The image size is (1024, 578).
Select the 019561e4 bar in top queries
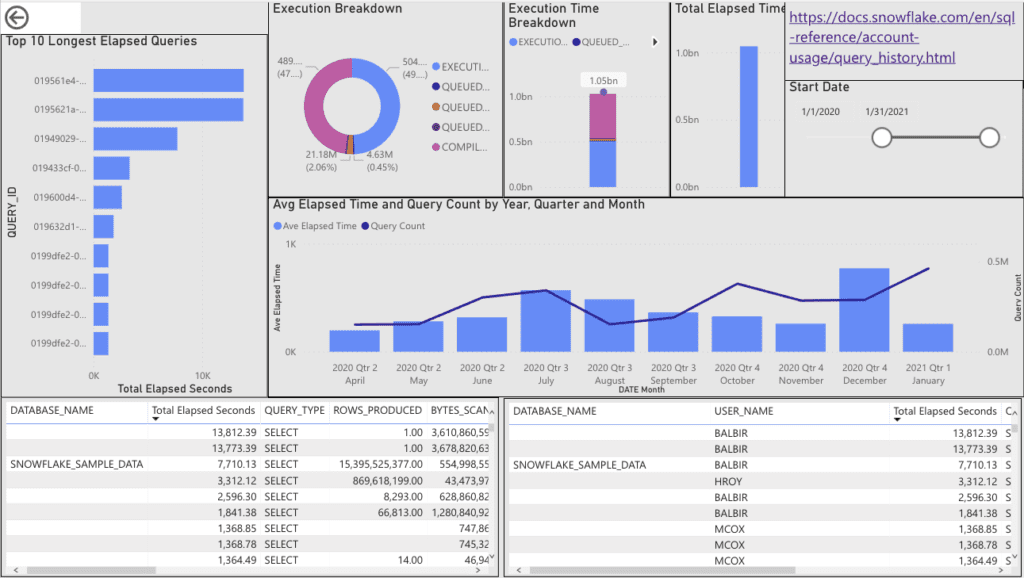[168, 80]
